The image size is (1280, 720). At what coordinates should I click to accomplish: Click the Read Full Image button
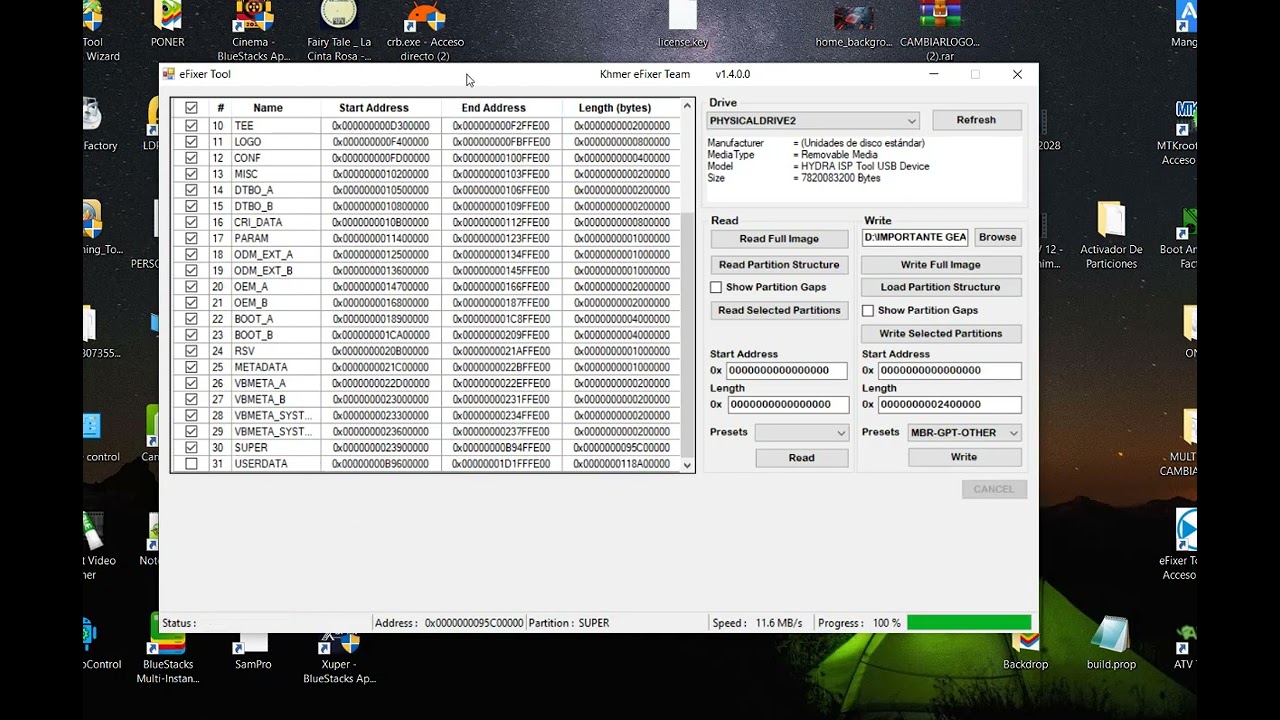click(x=779, y=239)
